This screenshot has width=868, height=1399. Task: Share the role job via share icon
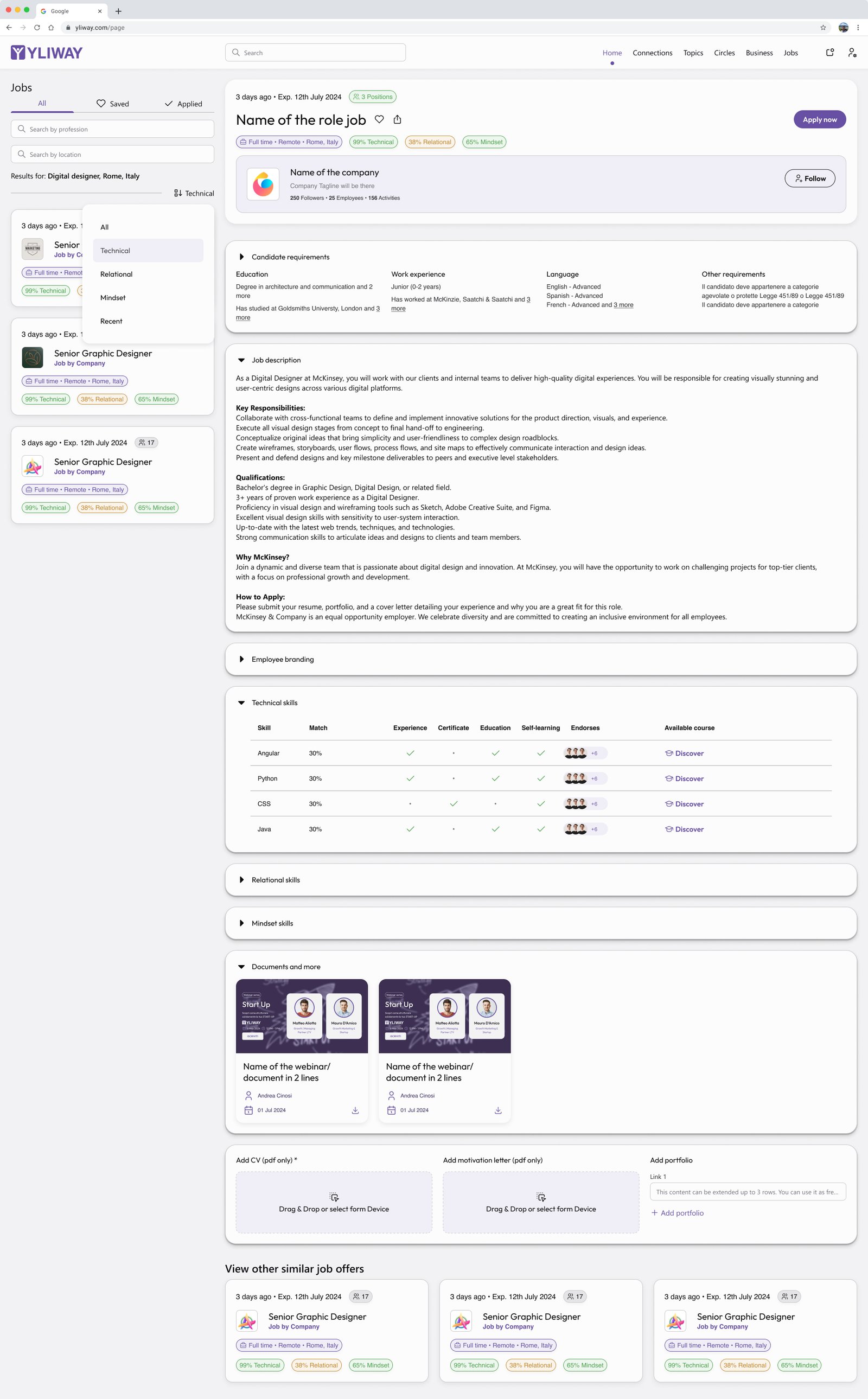[x=397, y=119]
